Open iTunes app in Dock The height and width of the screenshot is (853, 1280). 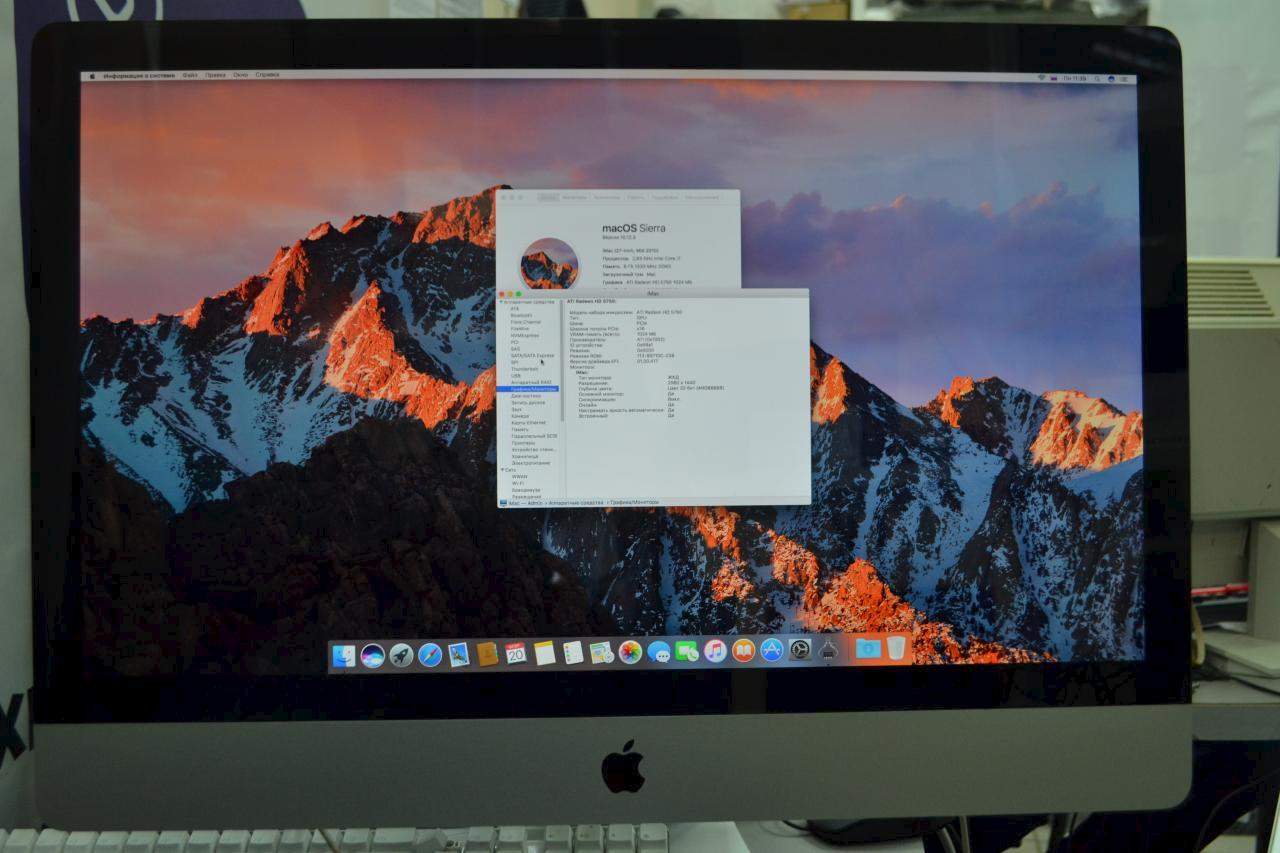715,652
